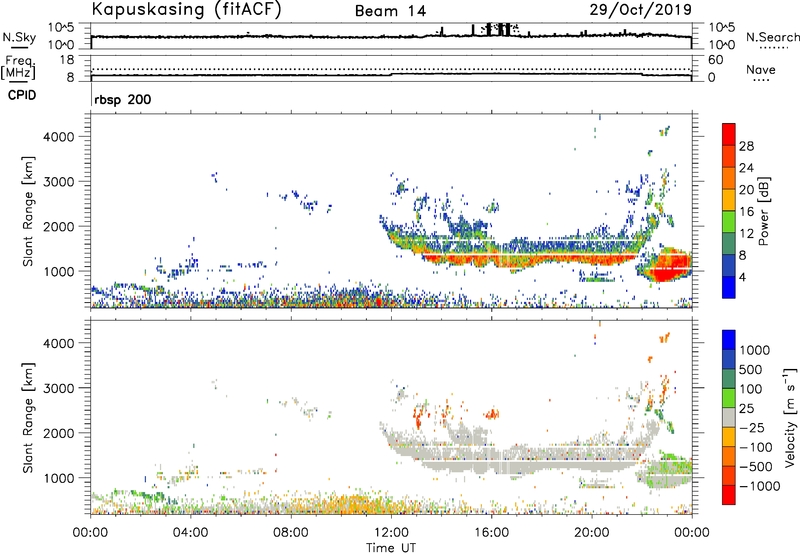Click '4000' on the power panel range axis
The height and width of the screenshot is (554, 800).
click(59, 137)
